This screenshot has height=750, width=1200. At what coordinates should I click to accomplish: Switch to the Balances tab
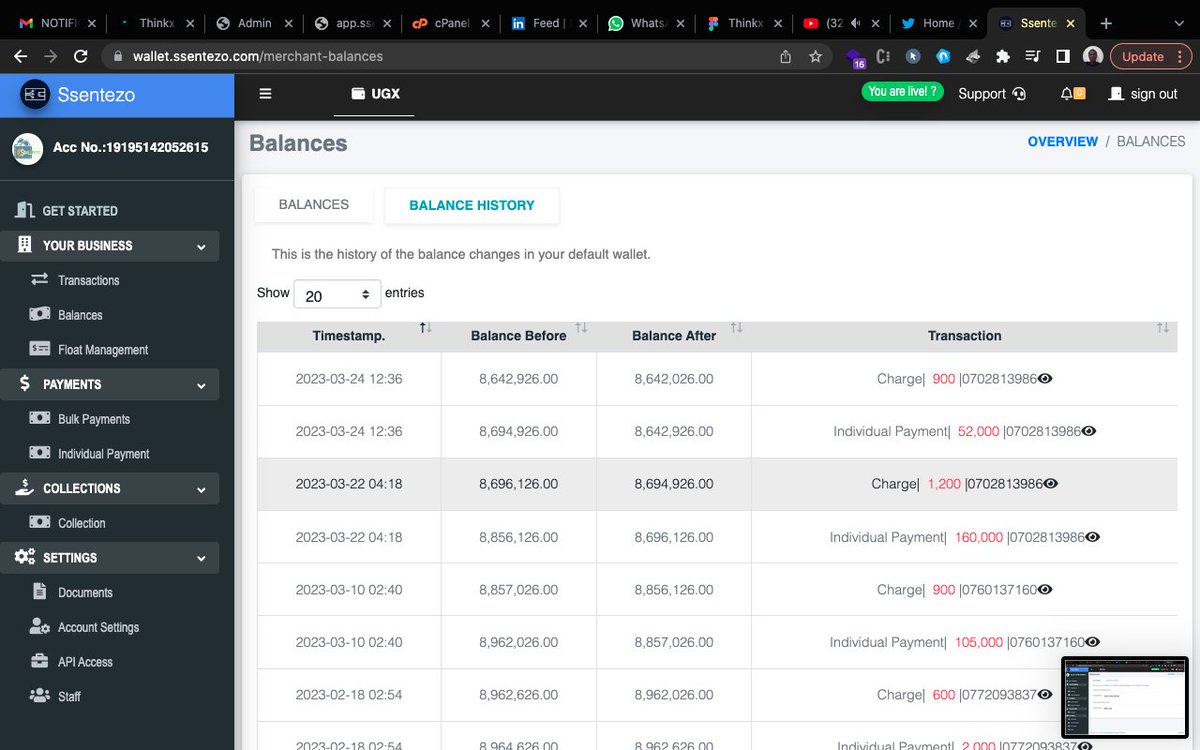(x=314, y=204)
